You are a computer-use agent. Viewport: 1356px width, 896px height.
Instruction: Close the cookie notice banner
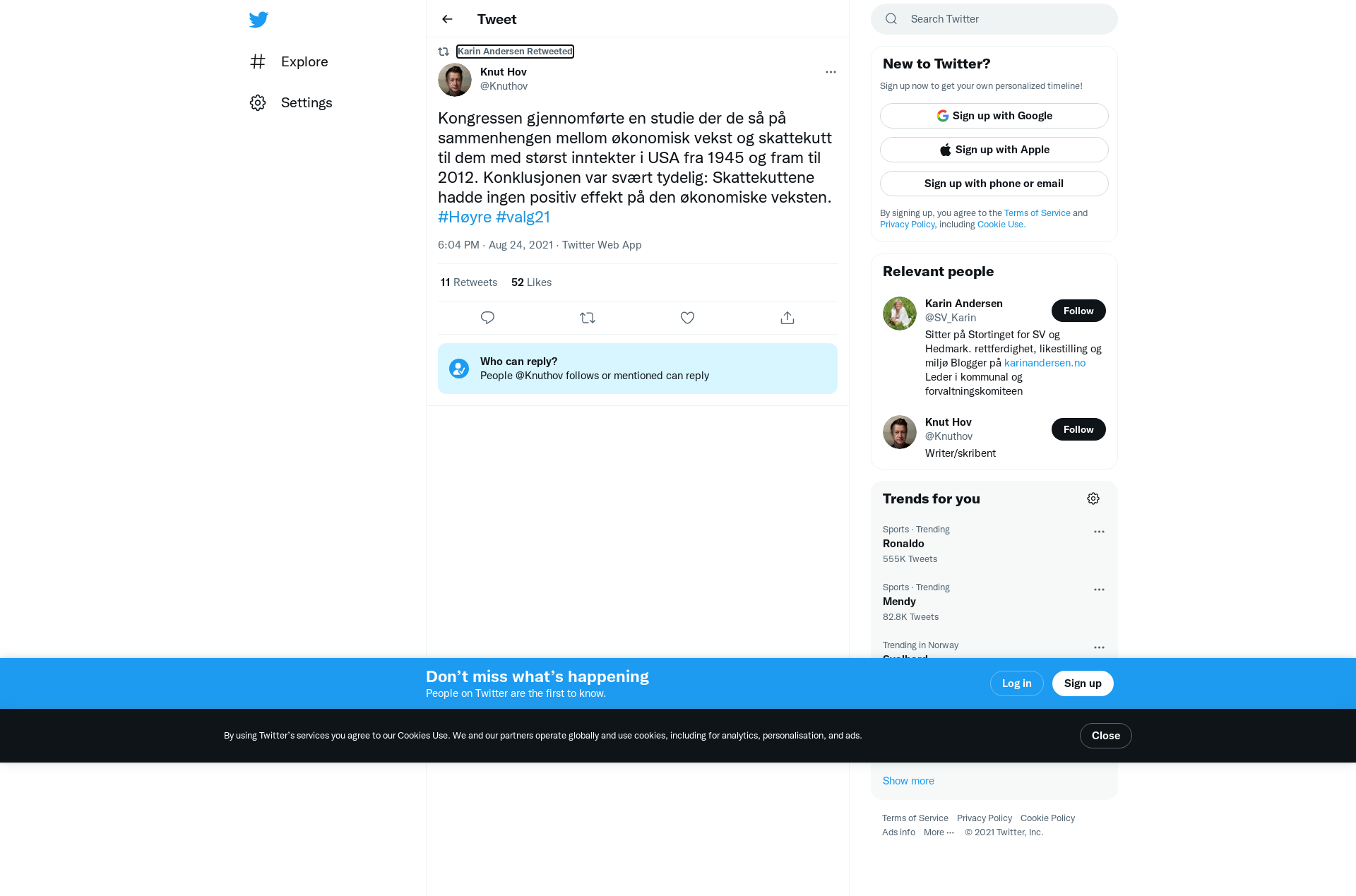[1105, 736]
